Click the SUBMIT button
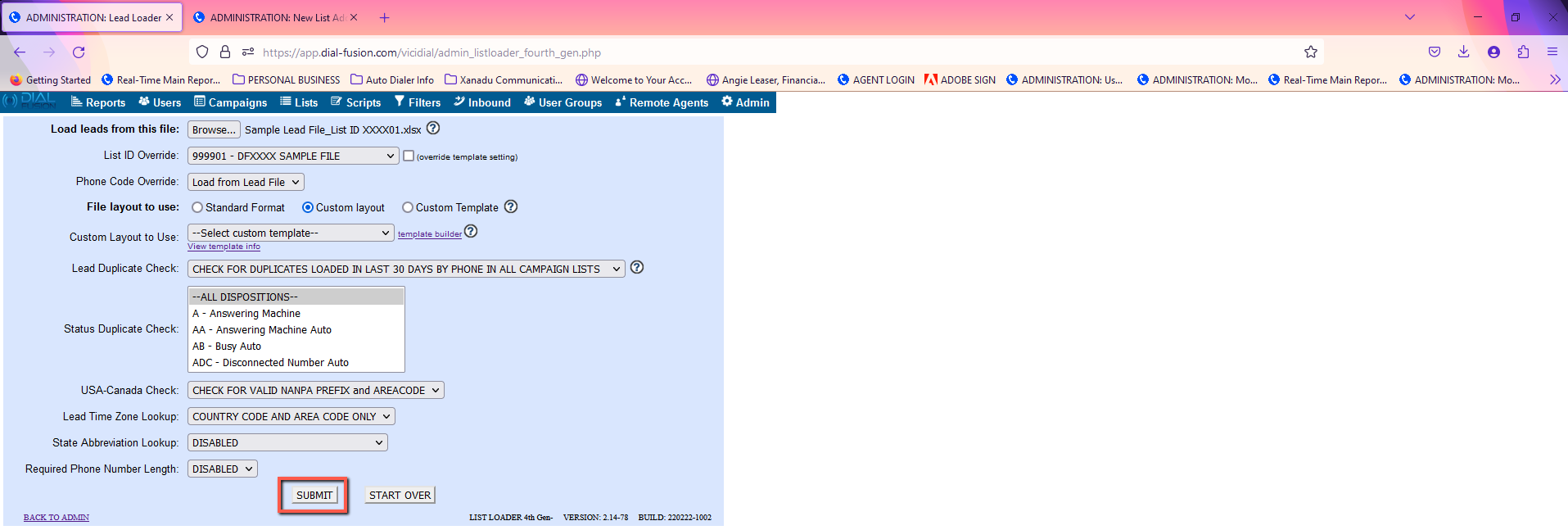The height and width of the screenshot is (530, 1568). (314, 495)
